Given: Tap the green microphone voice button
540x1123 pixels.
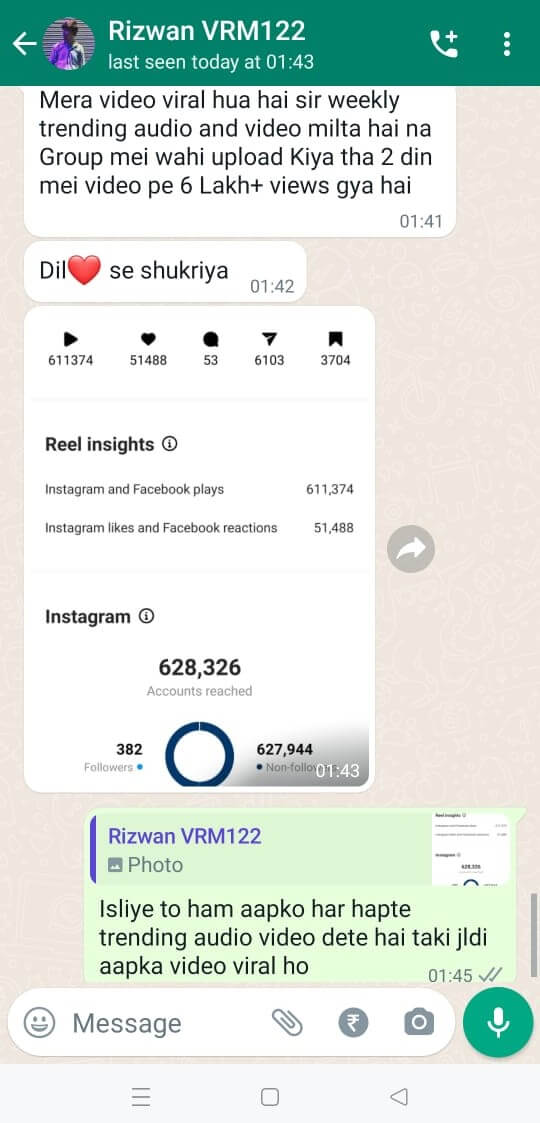Looking at the screenshot, I should (x=498, y=1022).
